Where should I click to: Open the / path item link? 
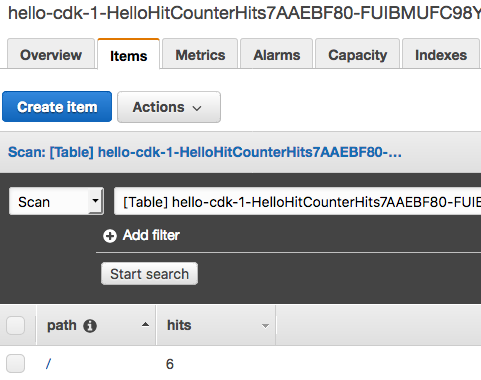pos(49,364)
